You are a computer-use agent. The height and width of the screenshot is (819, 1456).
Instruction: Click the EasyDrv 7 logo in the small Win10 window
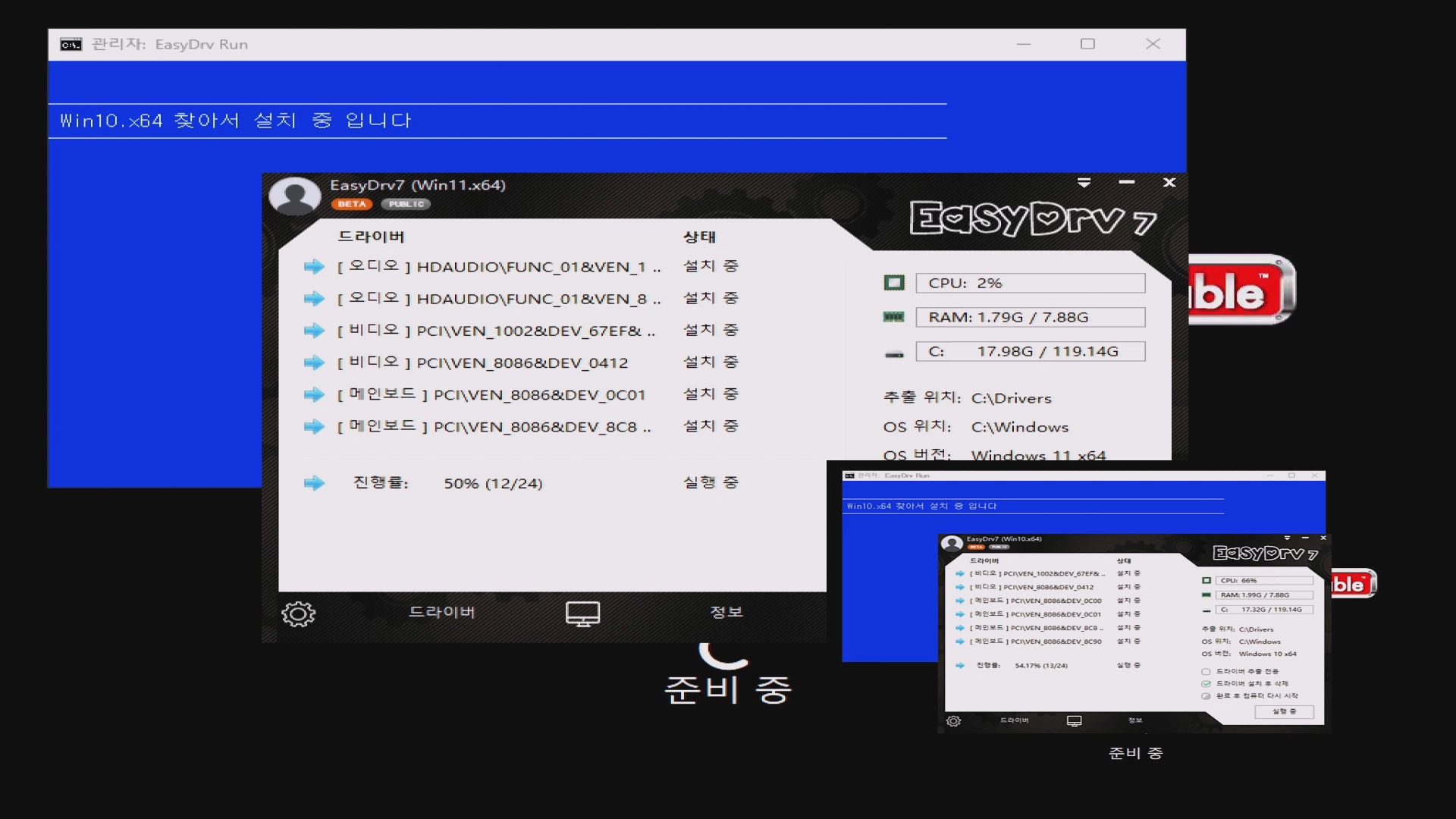[1265, 554]
